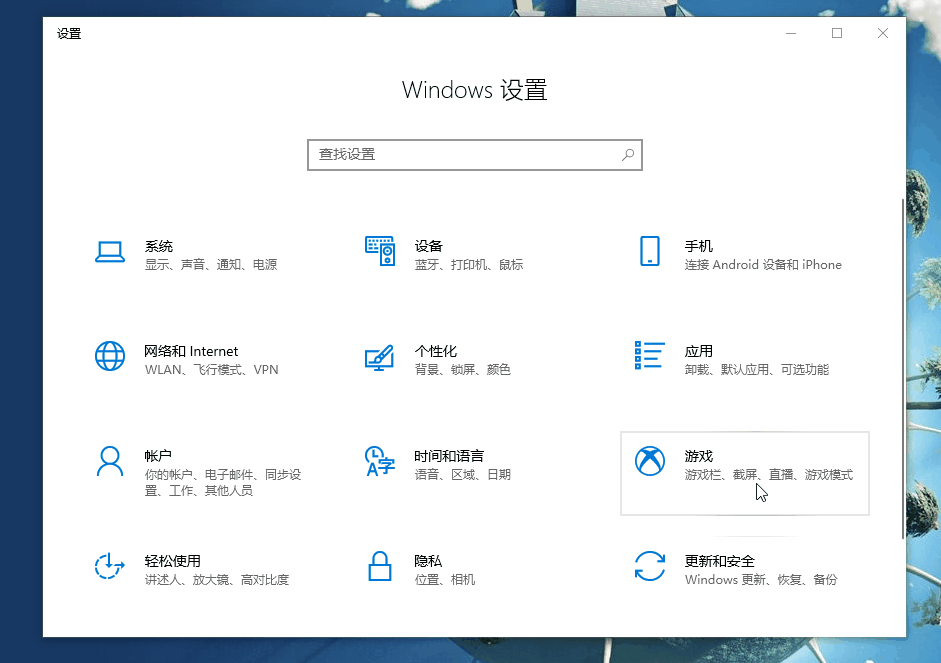Open 个性化 settings via brush icon
The height and width of the screenshot is (663, 941).
pos(380,357)
